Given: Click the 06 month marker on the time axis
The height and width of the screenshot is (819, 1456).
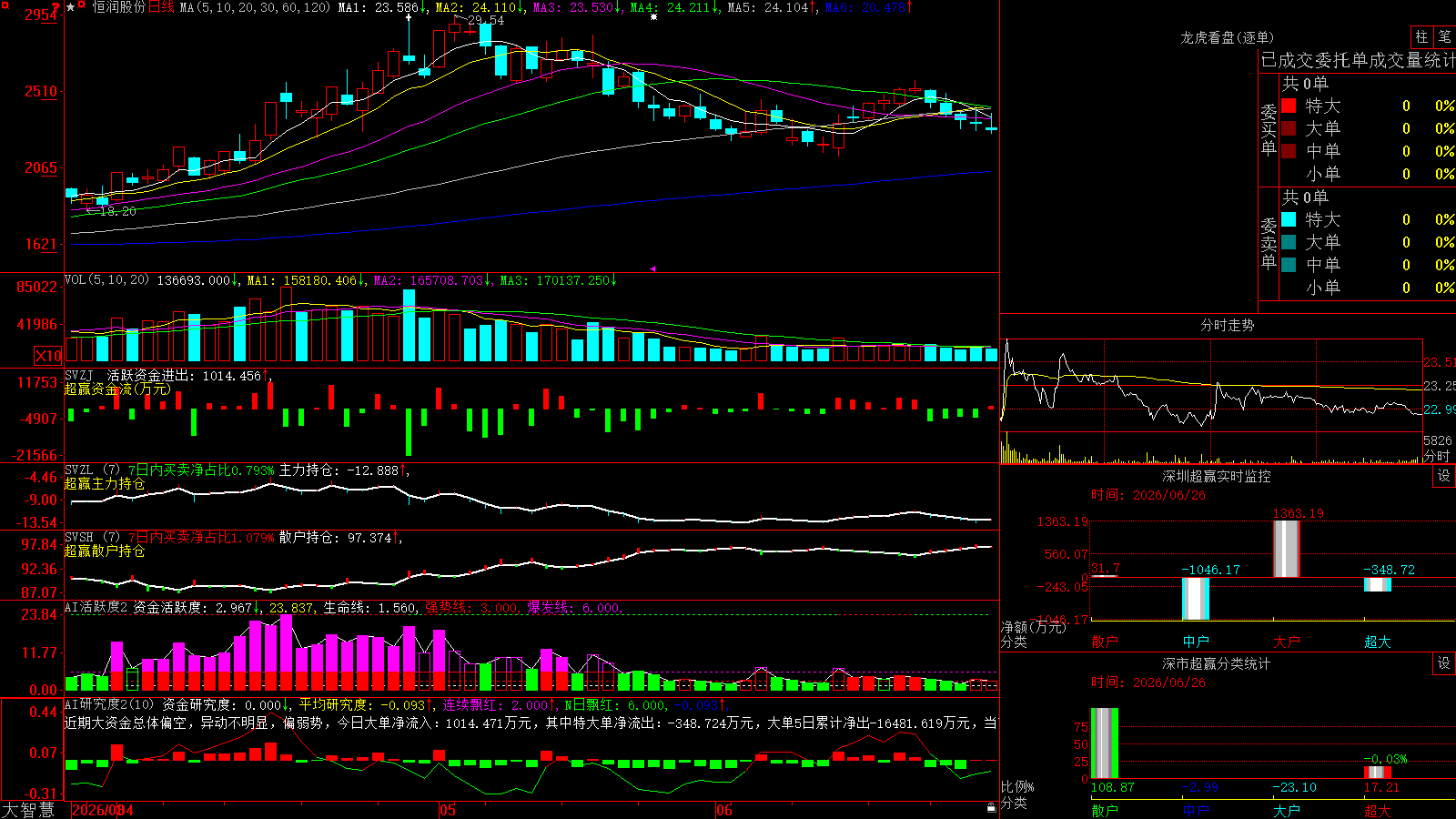Looking at the screenshot, I should click(x=724, y=810).
